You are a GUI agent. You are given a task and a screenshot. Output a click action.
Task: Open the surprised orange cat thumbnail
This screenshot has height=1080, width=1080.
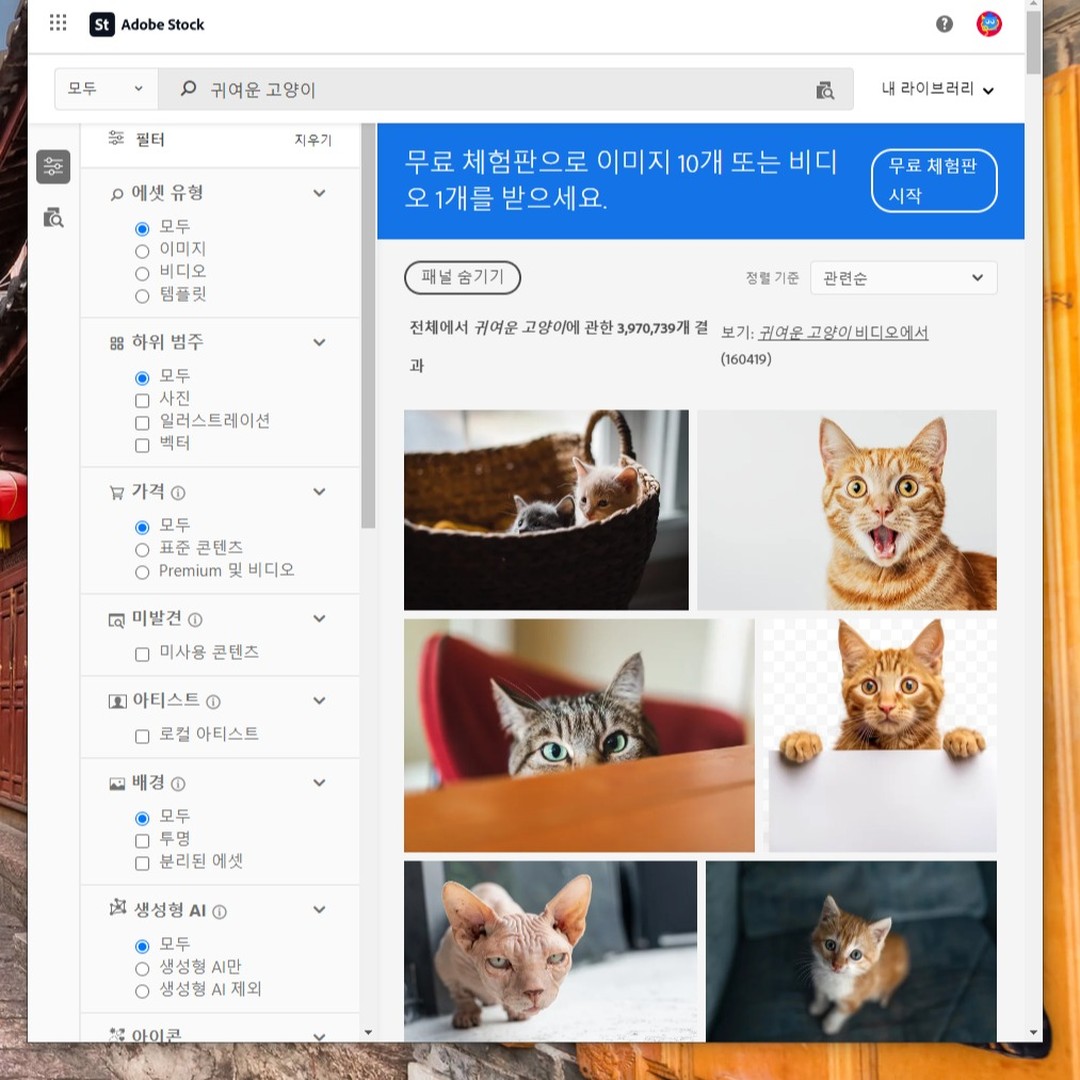pos(847,510)
